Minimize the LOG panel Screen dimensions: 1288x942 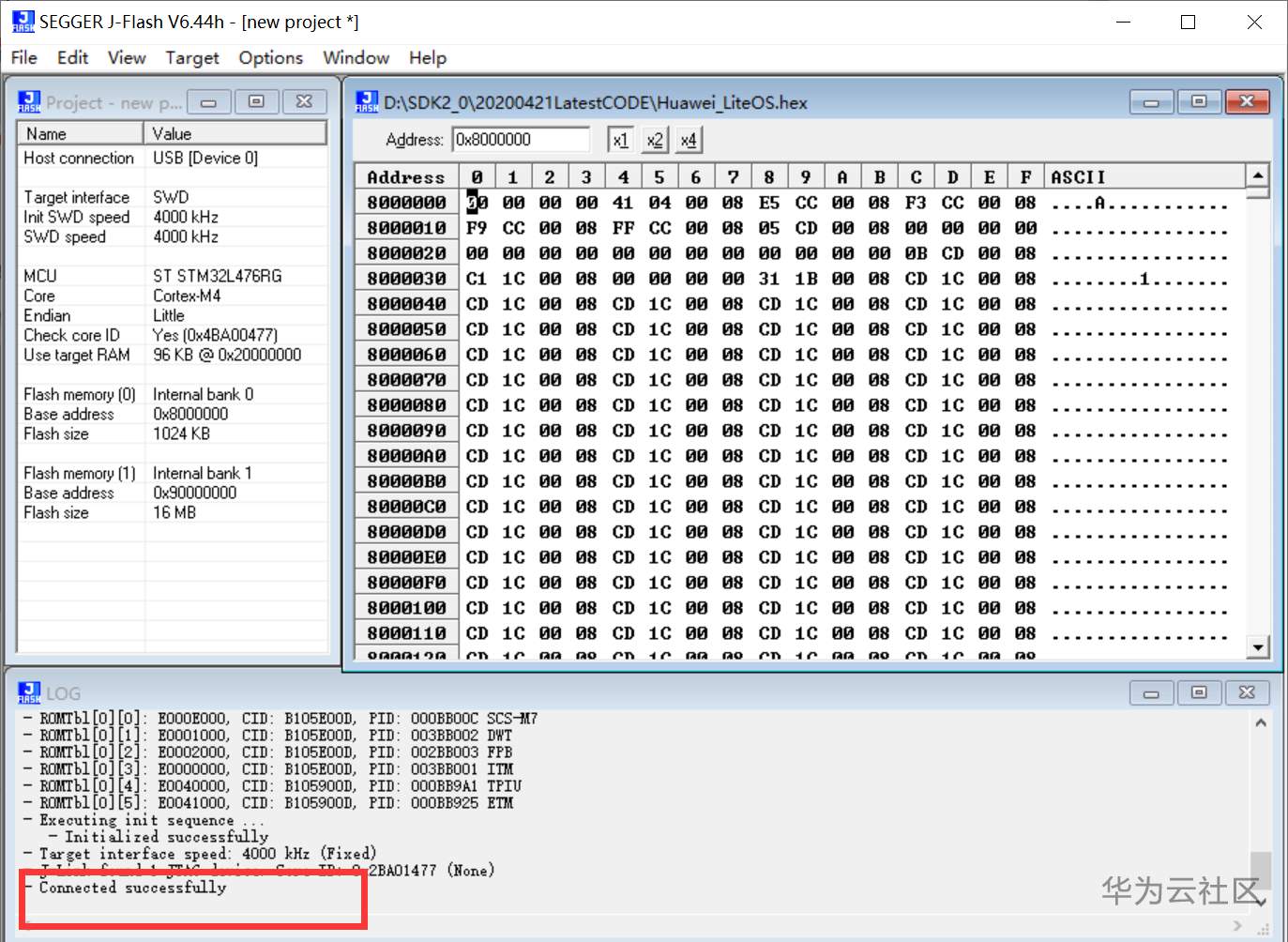coord(1151,692)
